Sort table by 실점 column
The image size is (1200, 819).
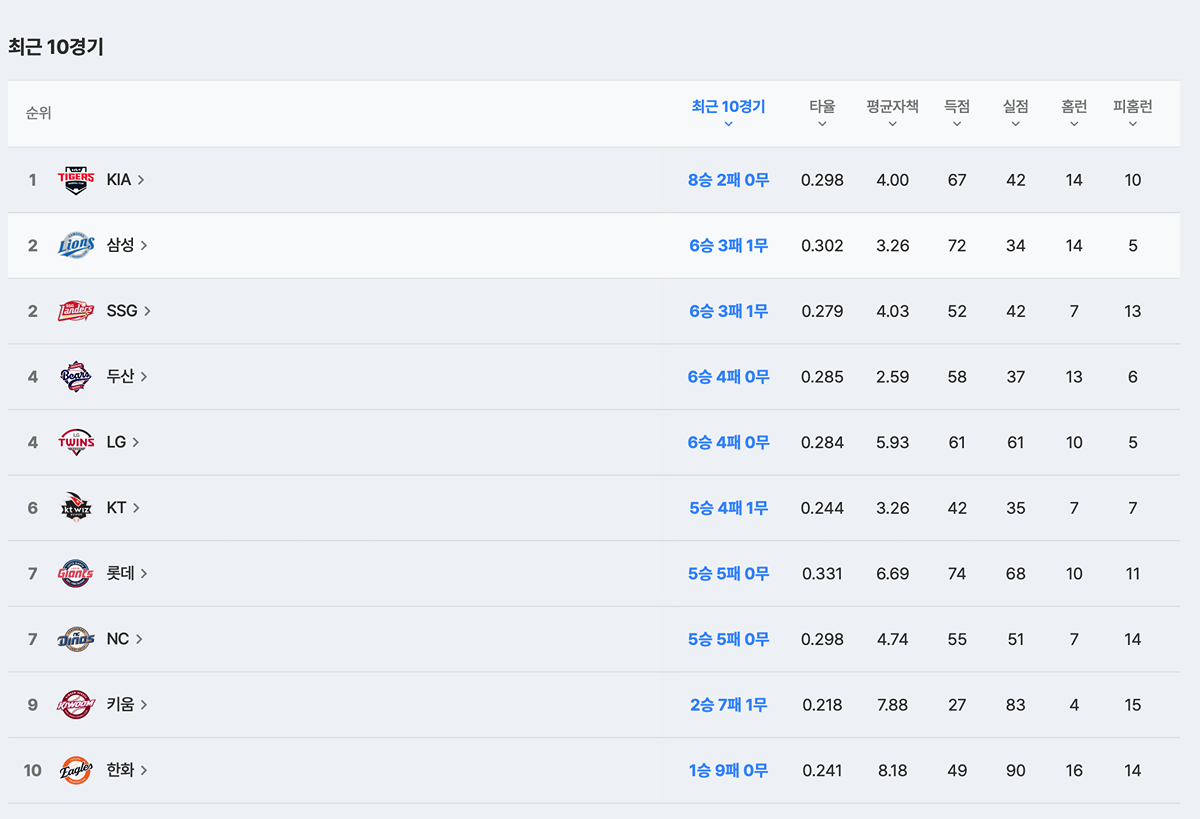pos(1015,113)
